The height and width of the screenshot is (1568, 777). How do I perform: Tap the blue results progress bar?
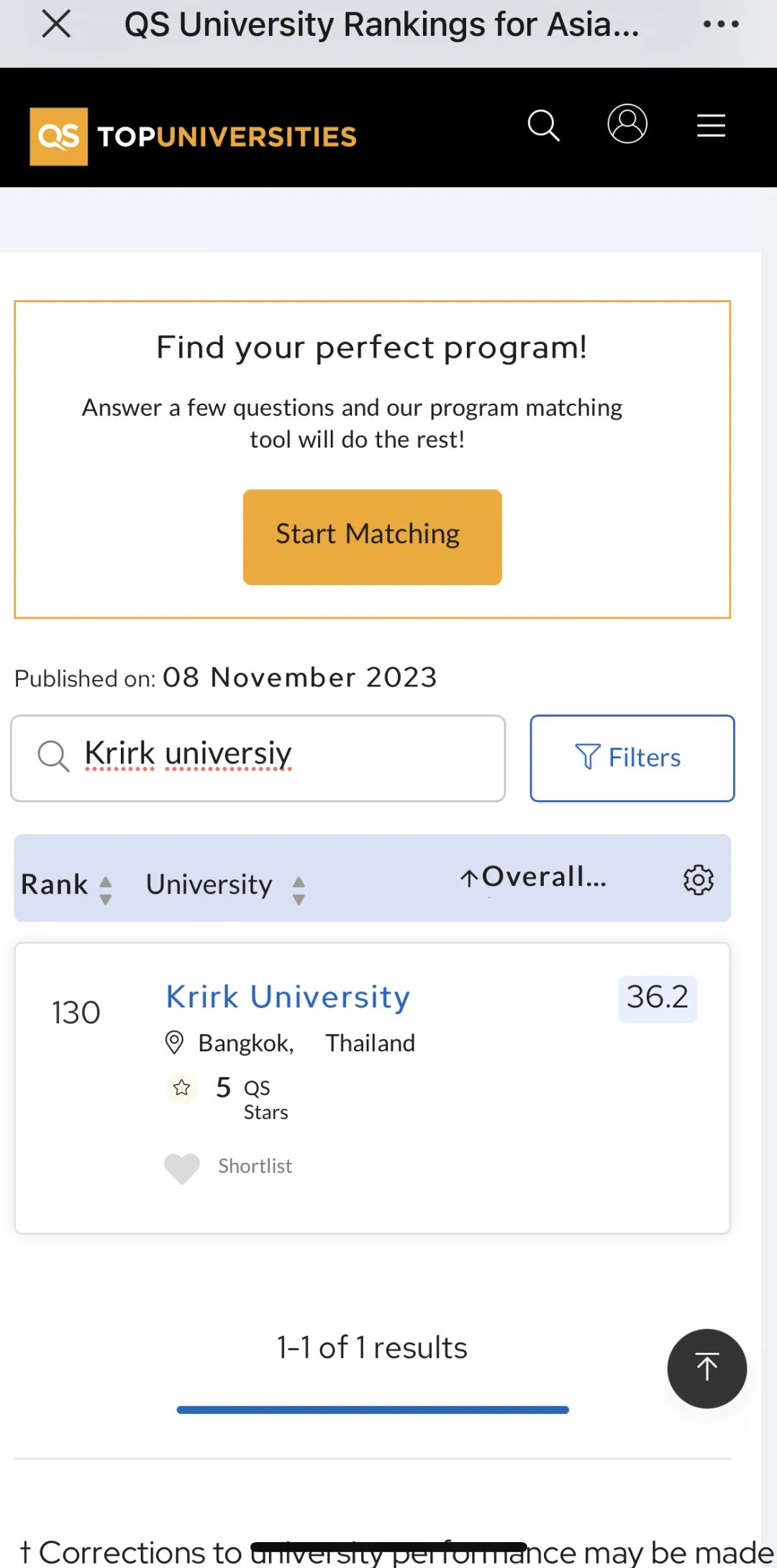click(373, 1410)
